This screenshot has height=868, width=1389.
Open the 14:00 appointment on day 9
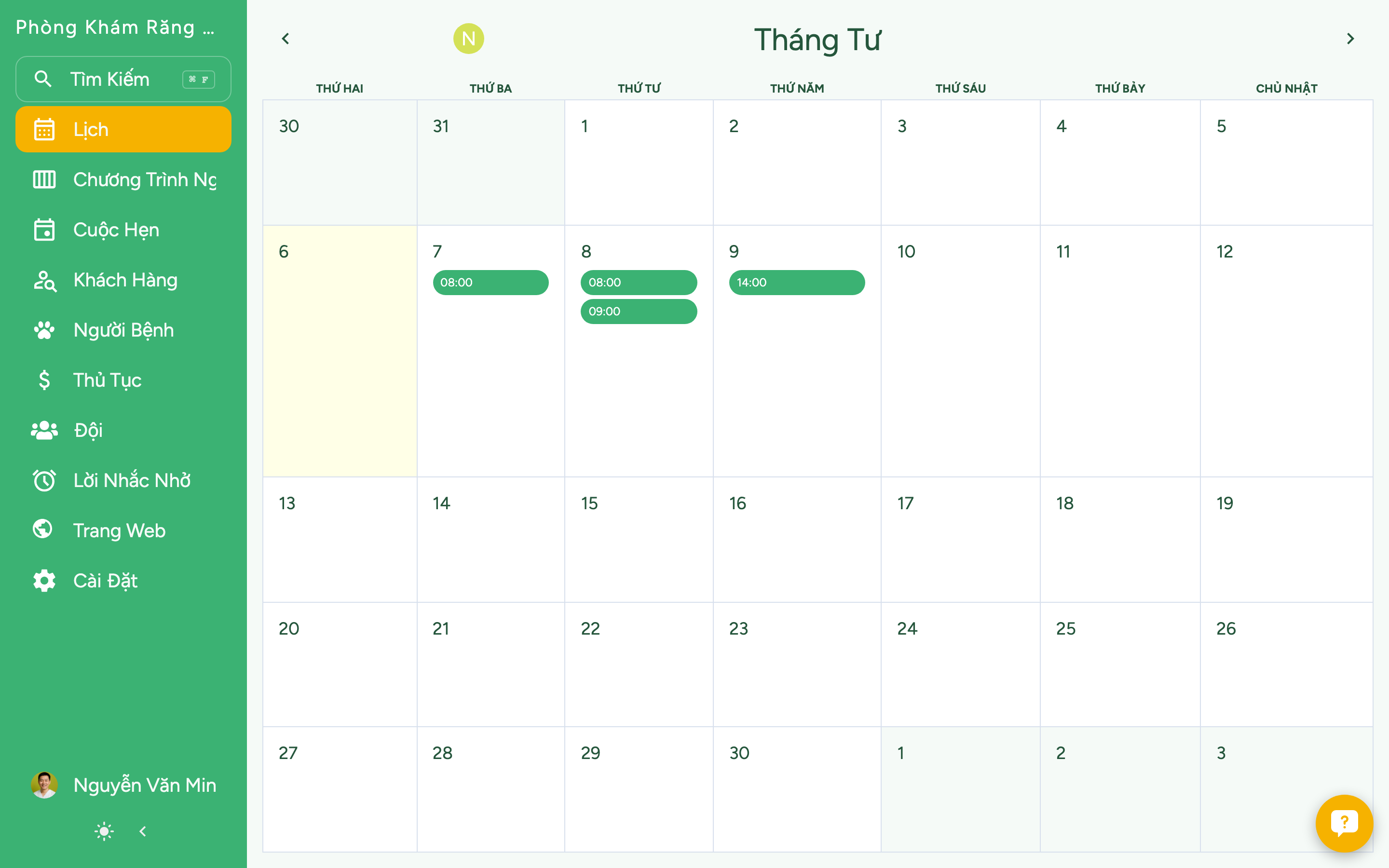point(796,283)
